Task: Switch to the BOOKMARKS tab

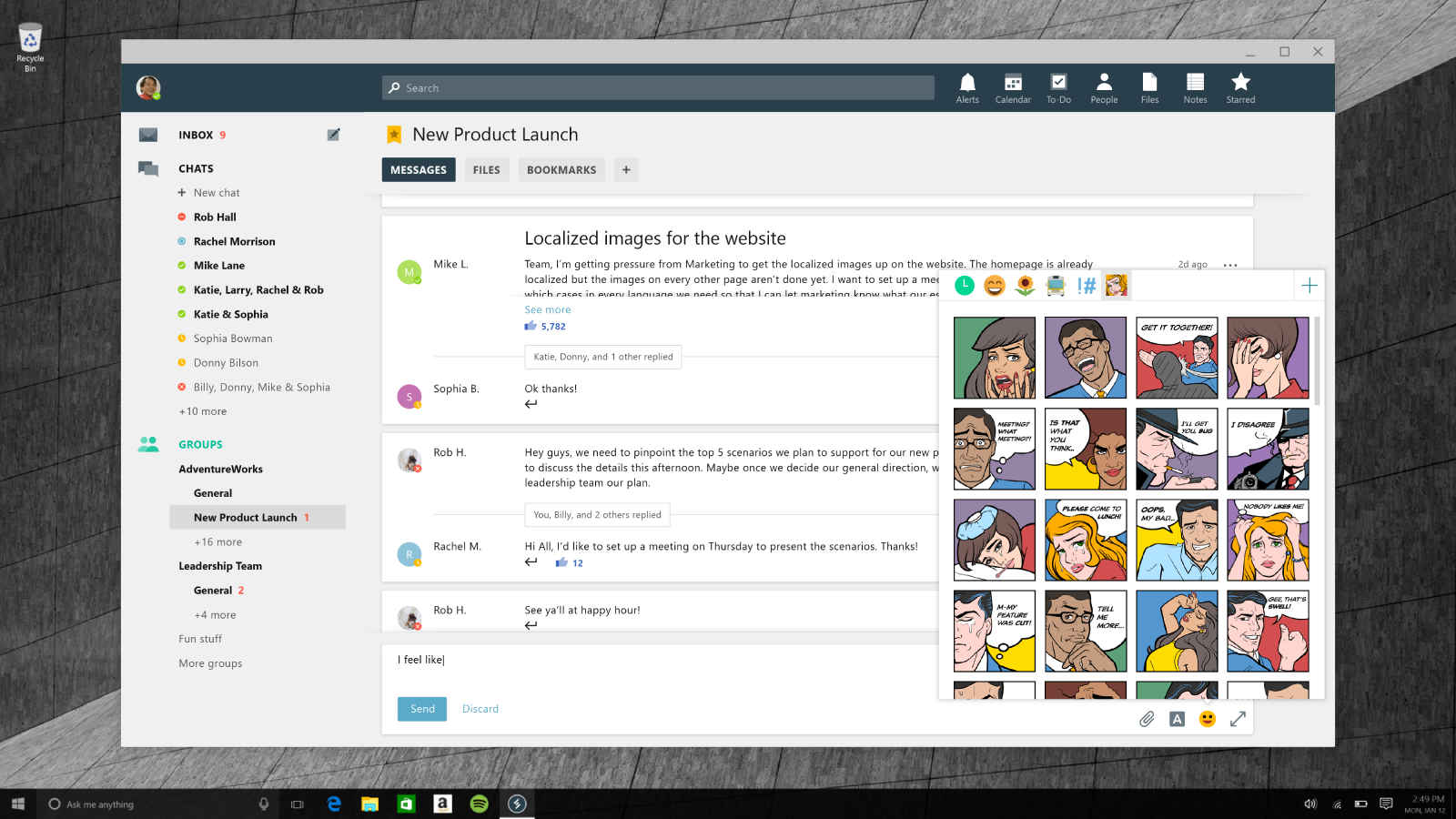Action: (561, 170)
